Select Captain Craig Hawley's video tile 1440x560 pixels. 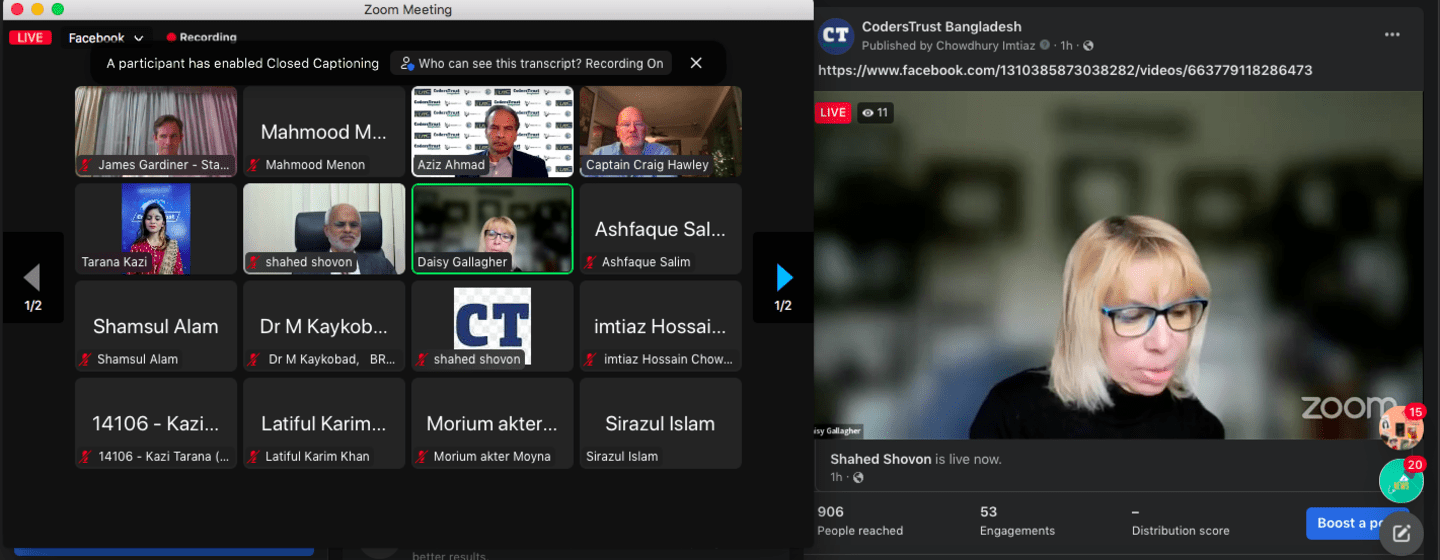tap(661, 131)
